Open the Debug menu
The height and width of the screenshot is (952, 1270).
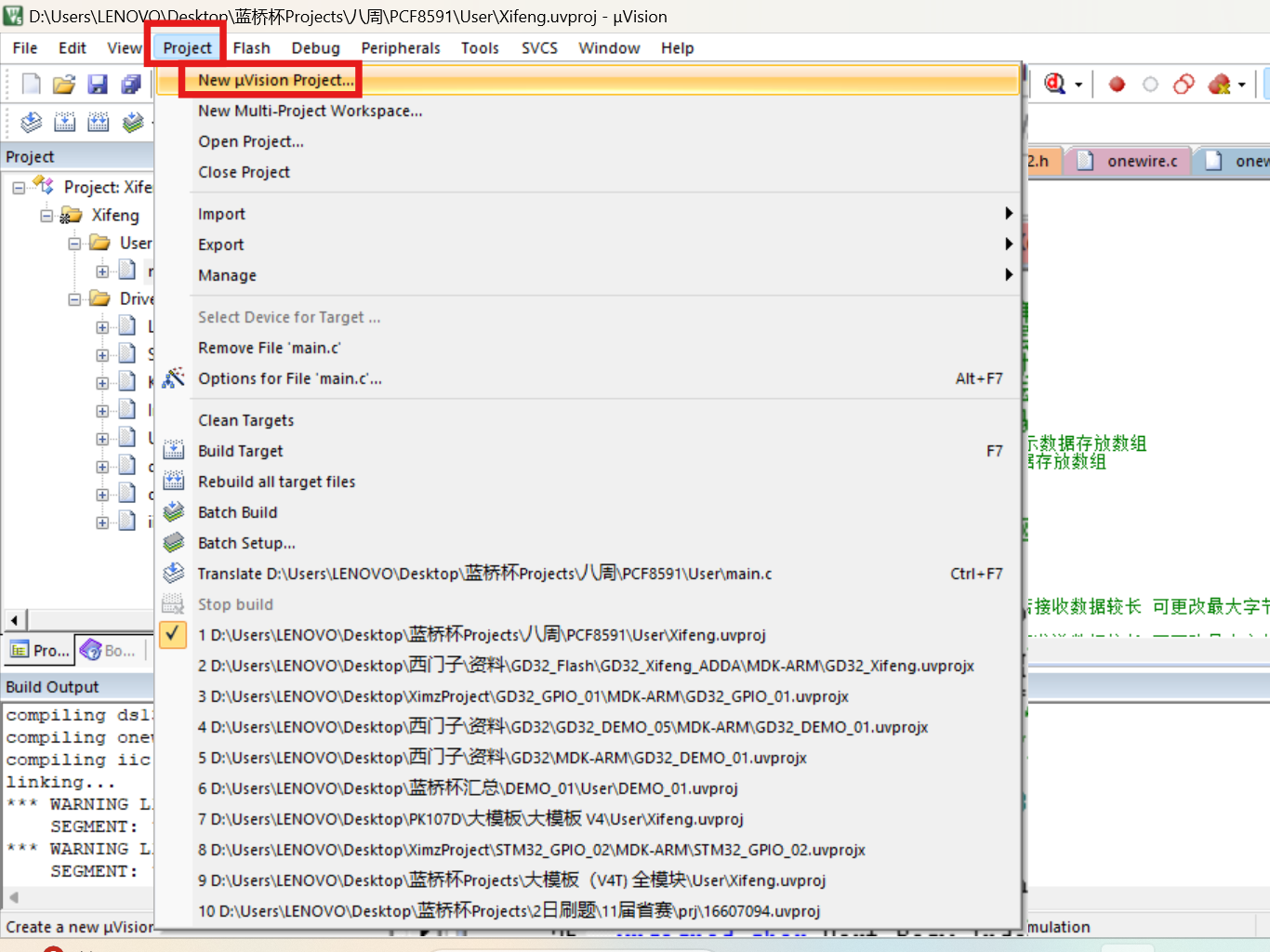click(x=316, y=48)
